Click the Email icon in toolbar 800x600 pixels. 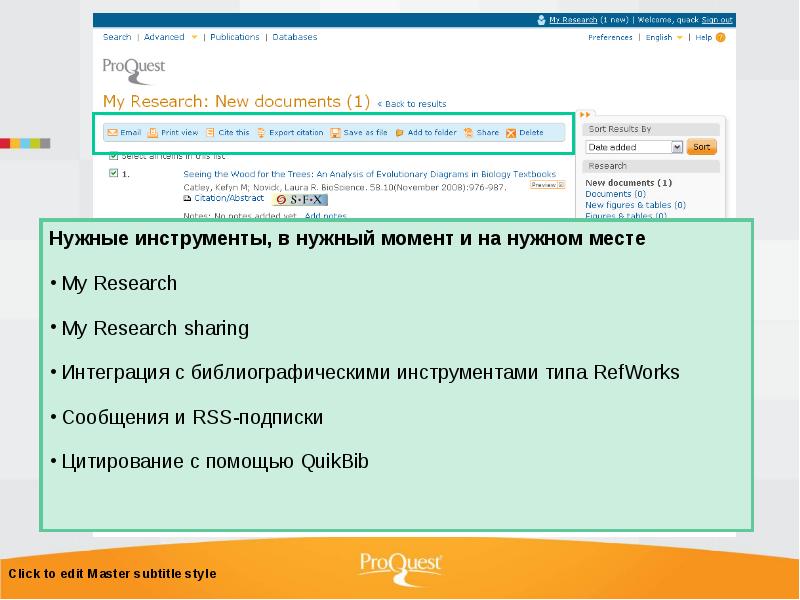click(x=111, y=132)
